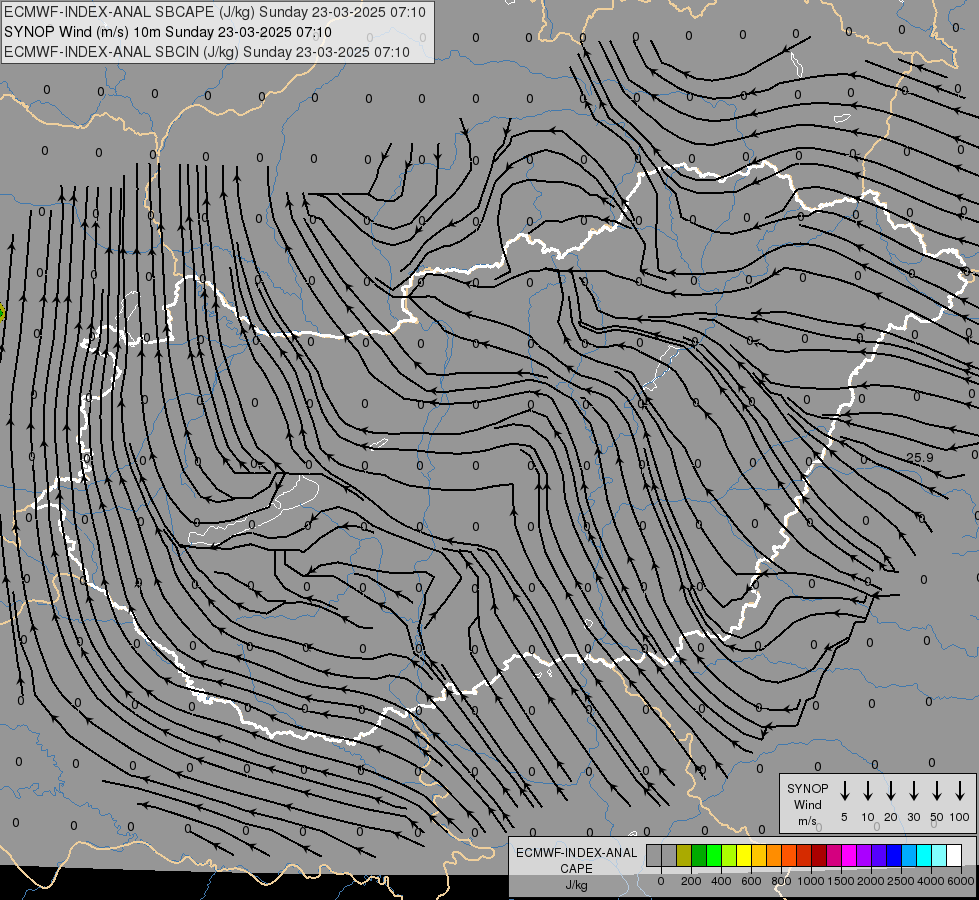Click the SBCAPE title line at the top
The width and height of the screenshot is (979, 900).
click(215, 12)
